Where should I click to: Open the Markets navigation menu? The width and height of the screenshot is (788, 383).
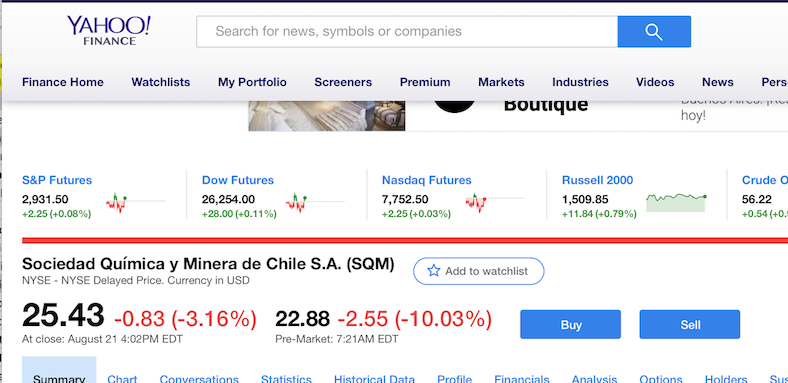[x=501, y=82]
